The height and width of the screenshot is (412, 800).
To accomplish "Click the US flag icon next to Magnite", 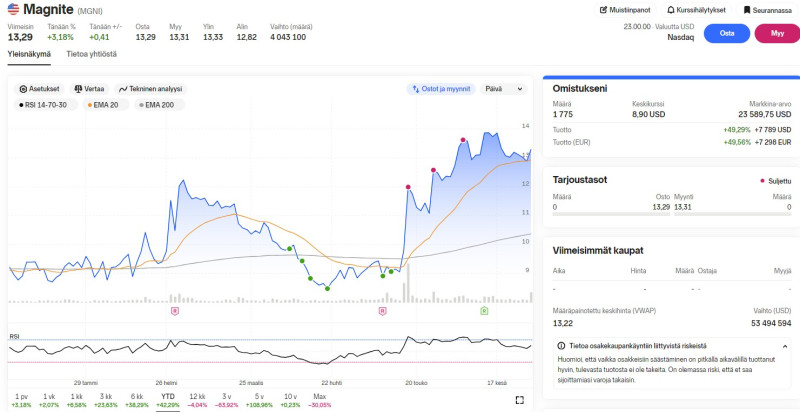I will [x=13, y=9].
